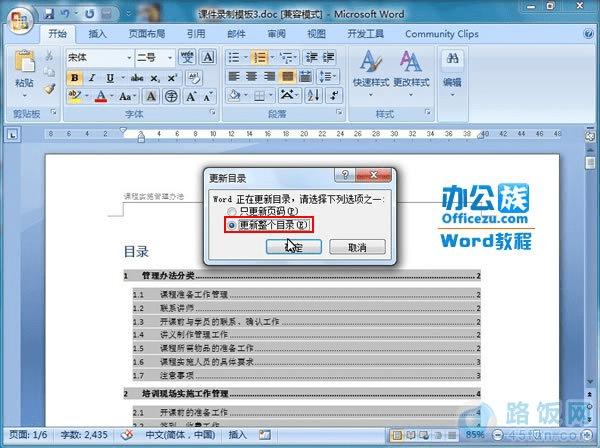
Task: Click zoom level 85%
Action: pos(475,435)
